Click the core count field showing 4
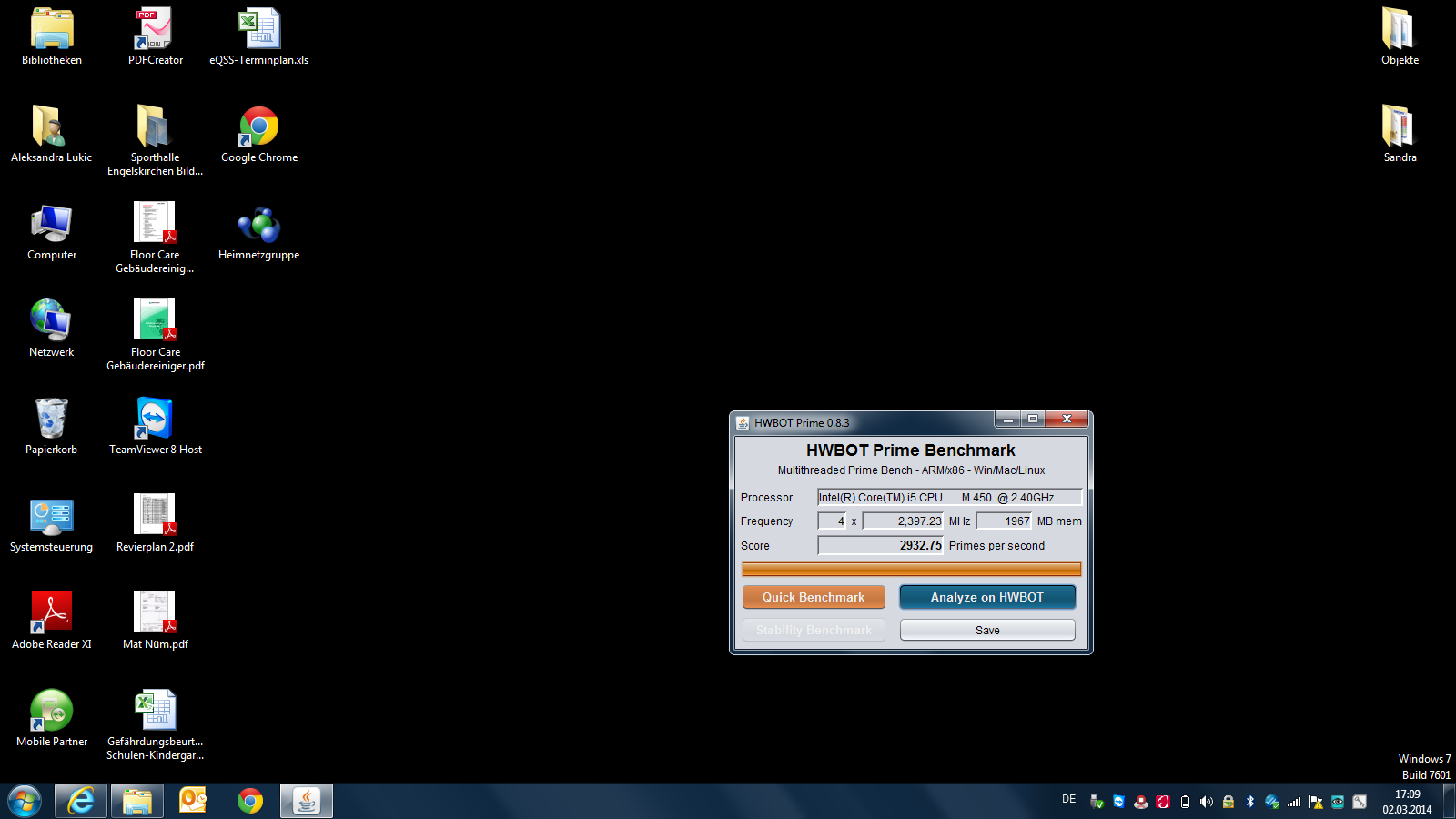This screenshot has height=819, width=1456. 832,521
